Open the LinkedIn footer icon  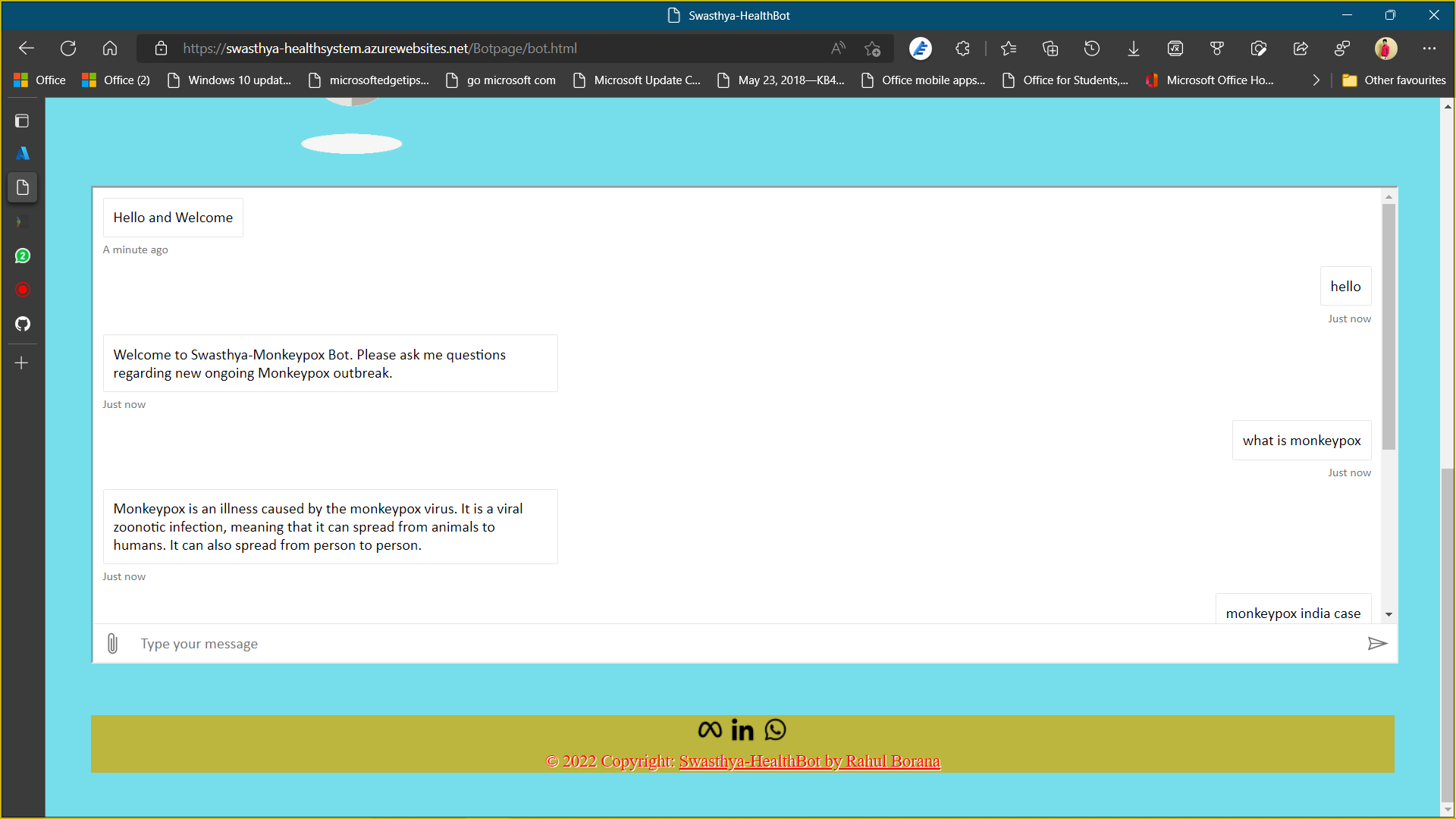tap(742, 730)
